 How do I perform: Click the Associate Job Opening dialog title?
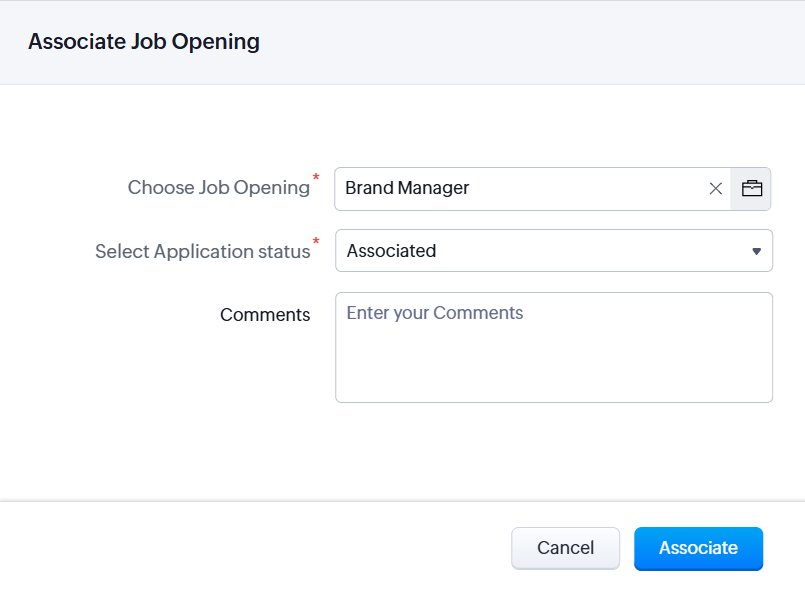[144, 42]
